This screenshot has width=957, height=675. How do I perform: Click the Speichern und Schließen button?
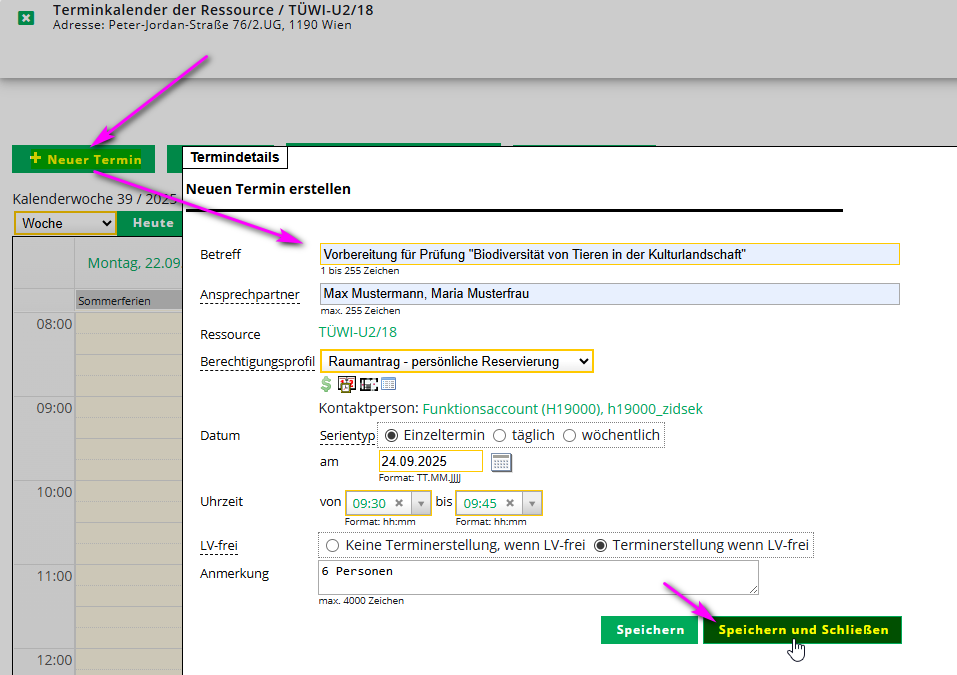point(802,630)
